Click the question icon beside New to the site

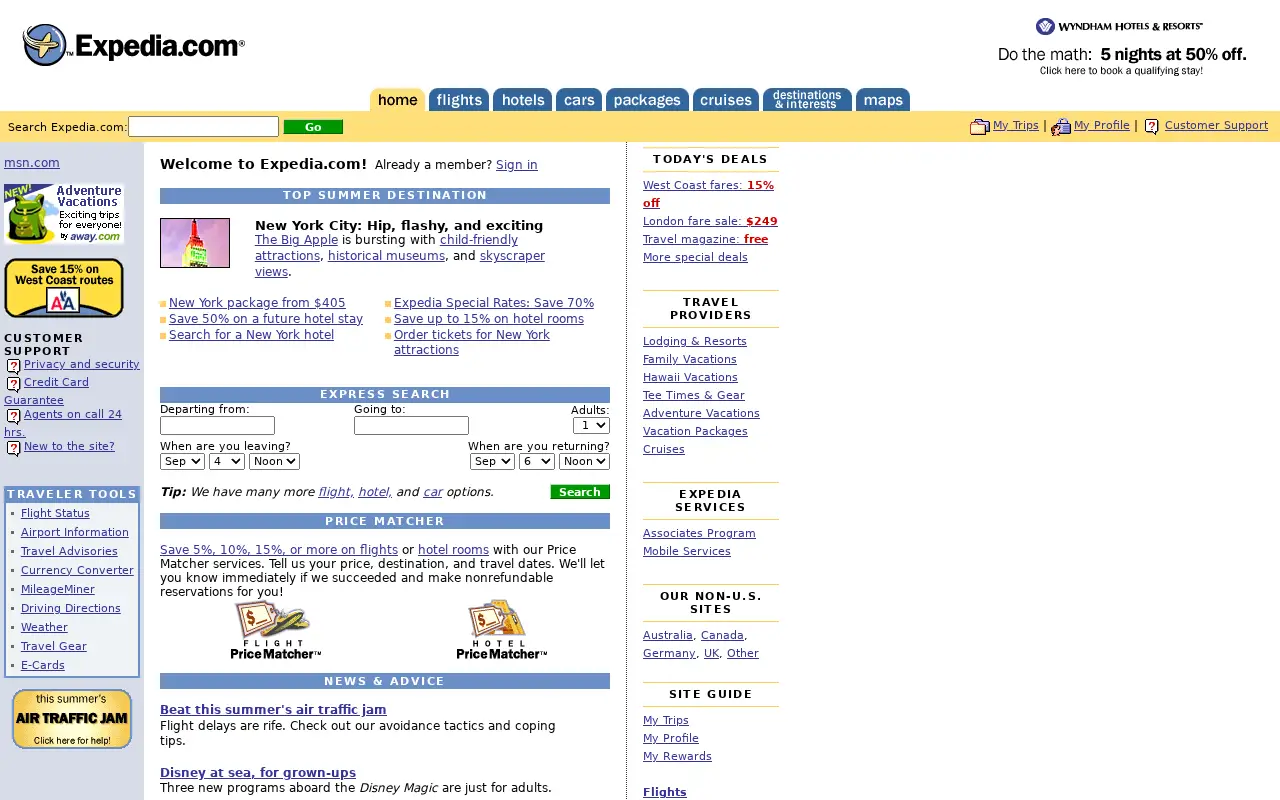pyautogui.click(x=13, y=448)
